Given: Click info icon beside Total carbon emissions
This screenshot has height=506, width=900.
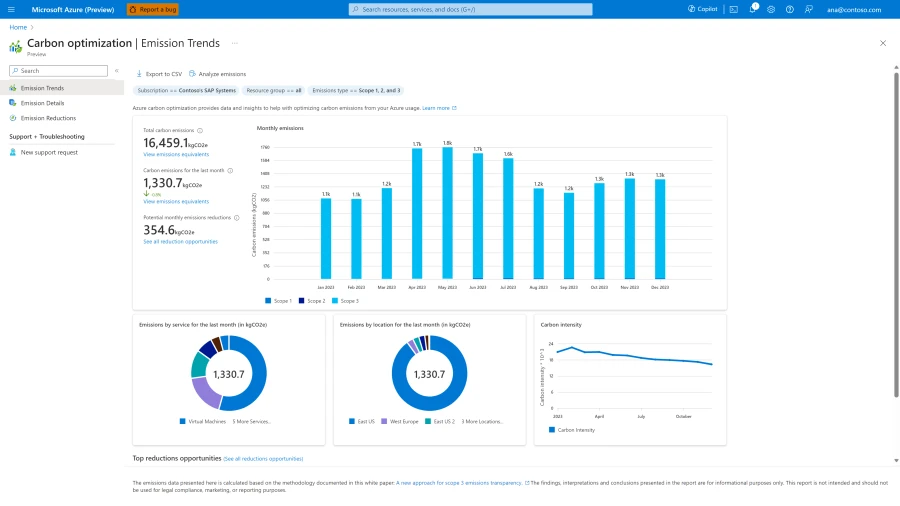Looking at the screenshot, I should click(x=200, y=130).
